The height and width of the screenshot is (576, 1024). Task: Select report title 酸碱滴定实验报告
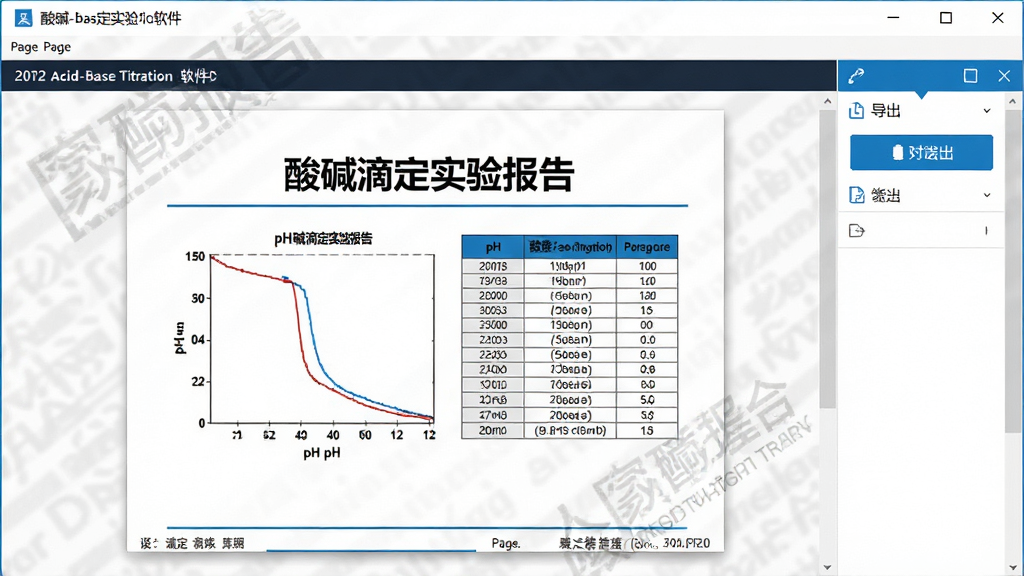pos(428,174)
